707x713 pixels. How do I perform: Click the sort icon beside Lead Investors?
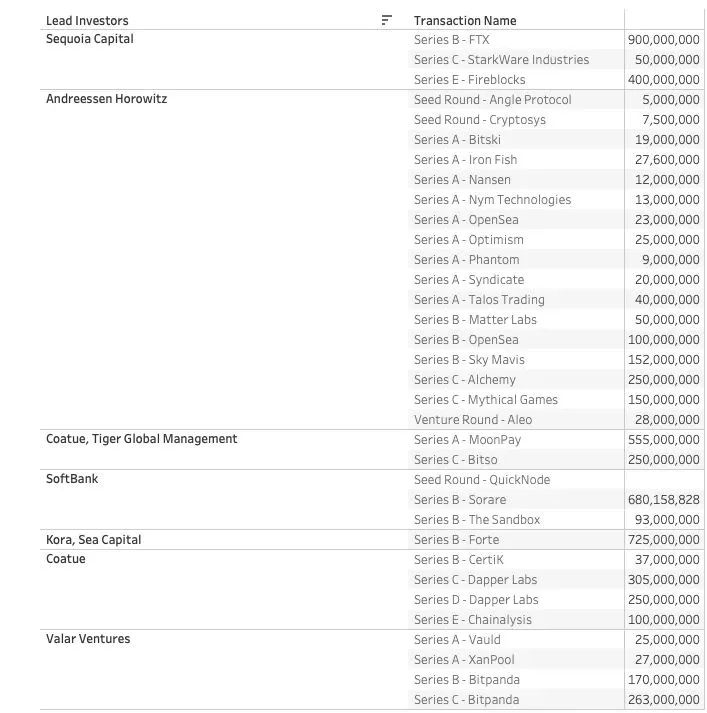(x=386, y=20)
